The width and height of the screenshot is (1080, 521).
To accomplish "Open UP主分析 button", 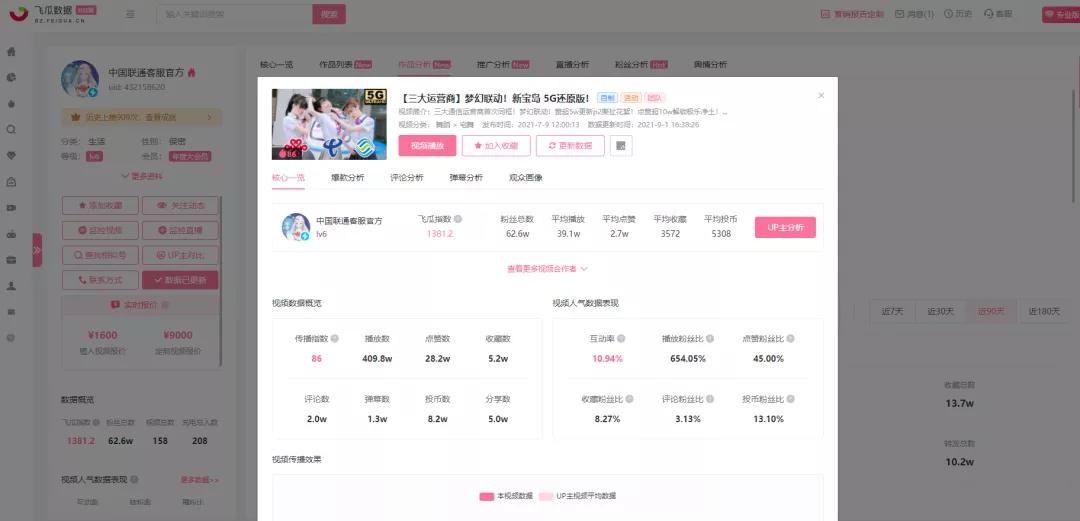I will (785, 227).
